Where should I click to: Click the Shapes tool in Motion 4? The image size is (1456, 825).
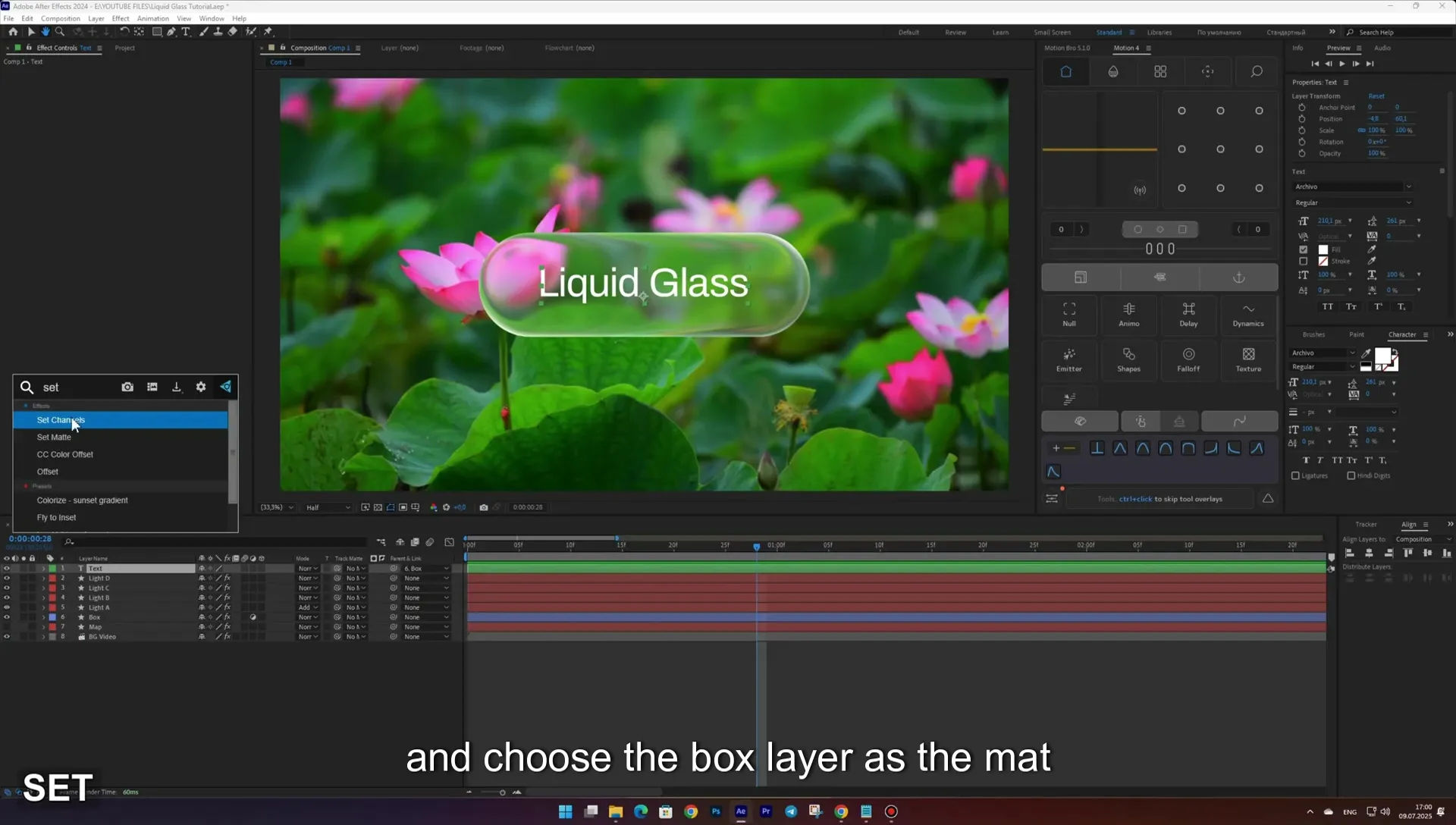click(x=1129, y=359)
